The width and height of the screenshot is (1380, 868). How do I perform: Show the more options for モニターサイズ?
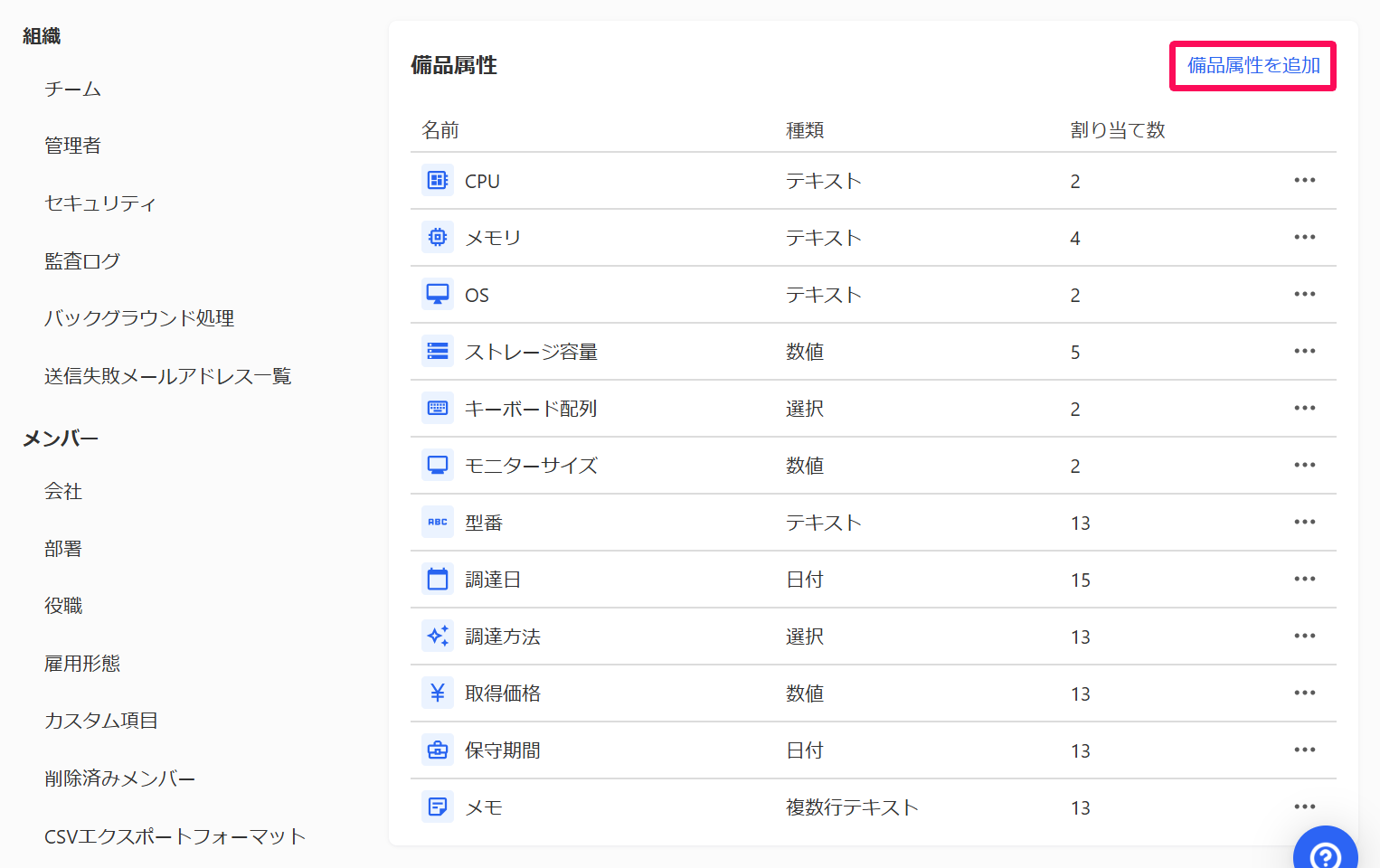pos(1304,466)
